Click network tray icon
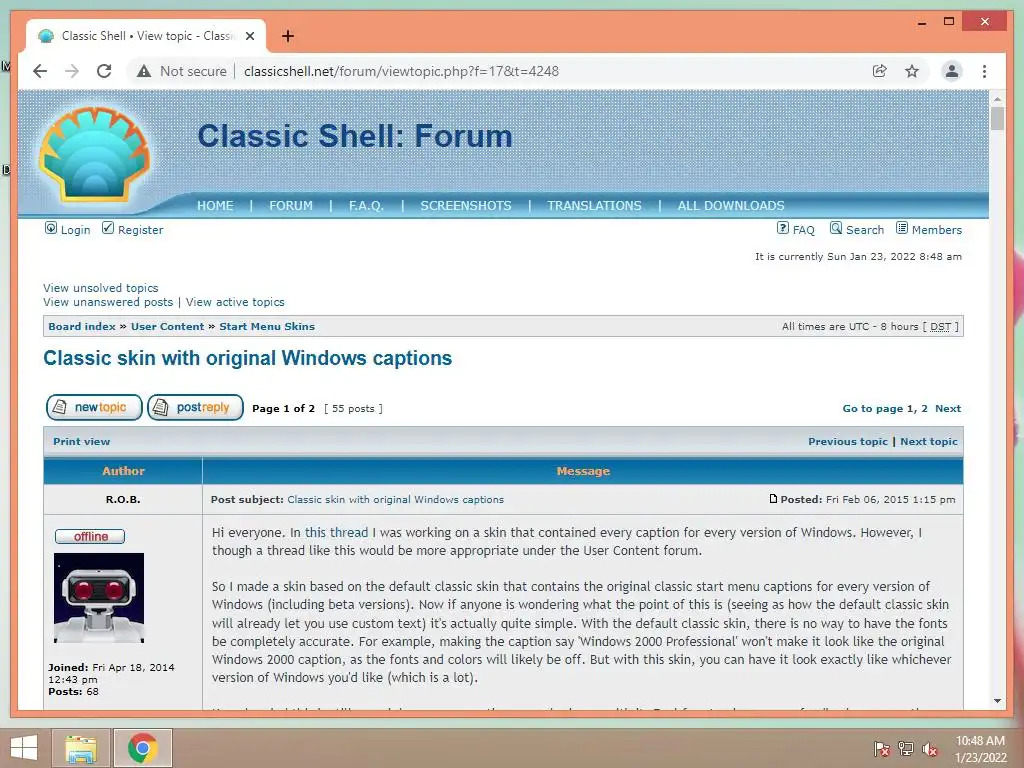 pos(906,748)
